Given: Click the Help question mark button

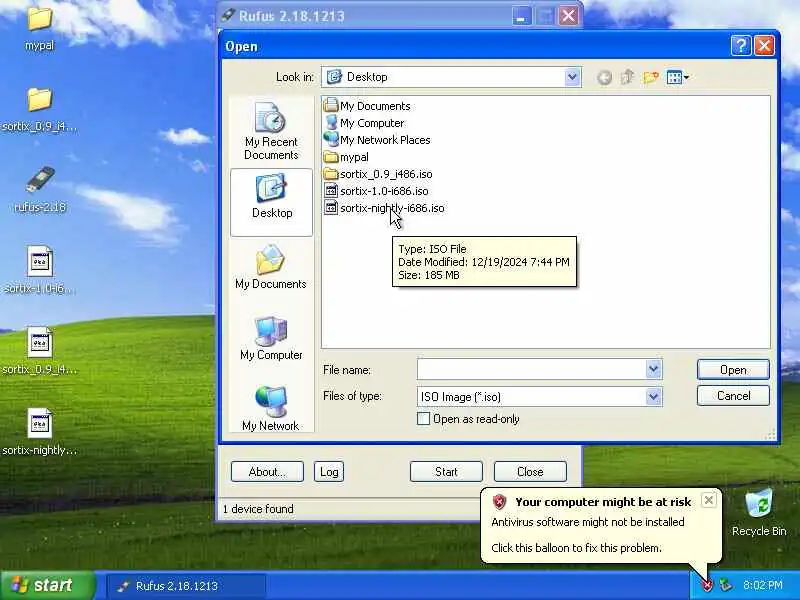Looking at the screenshot, I should point(741,46).
